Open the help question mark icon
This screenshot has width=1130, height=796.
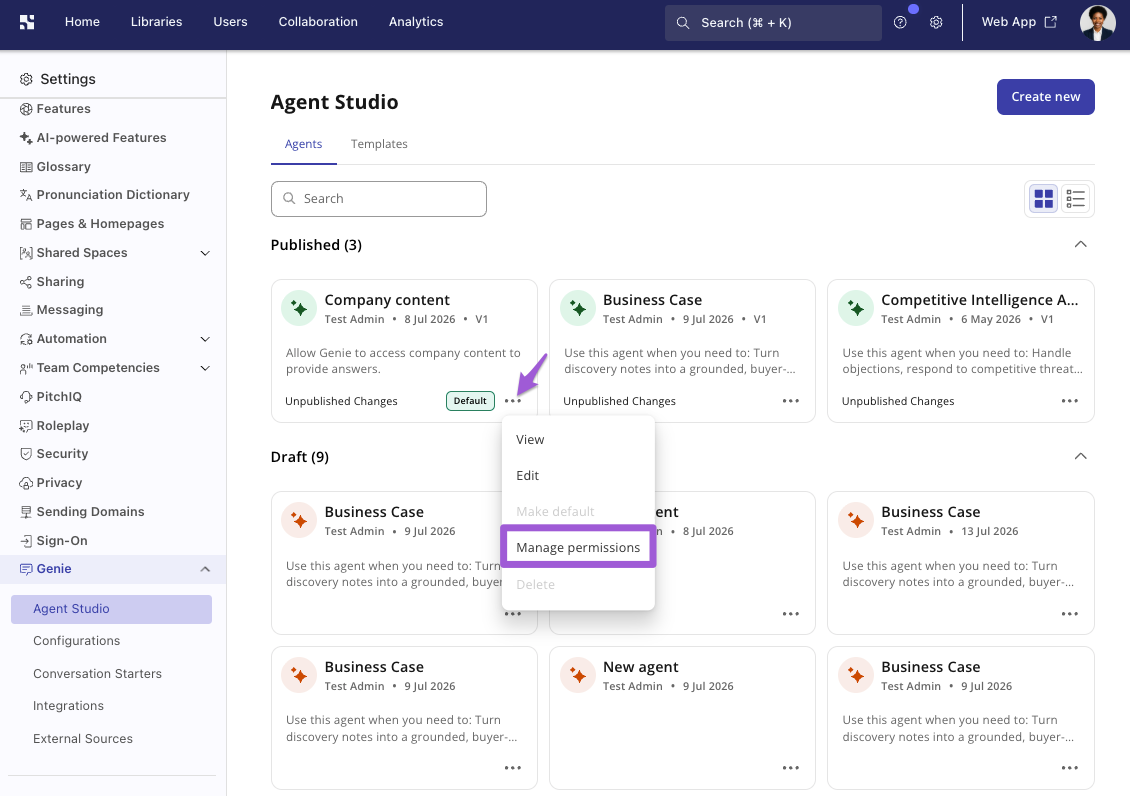pos(899,22)
